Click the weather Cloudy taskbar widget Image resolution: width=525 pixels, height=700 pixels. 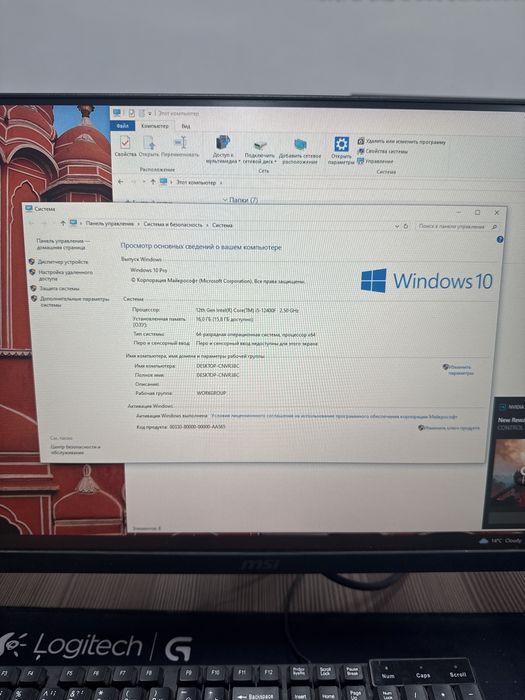tap(500, 541)
